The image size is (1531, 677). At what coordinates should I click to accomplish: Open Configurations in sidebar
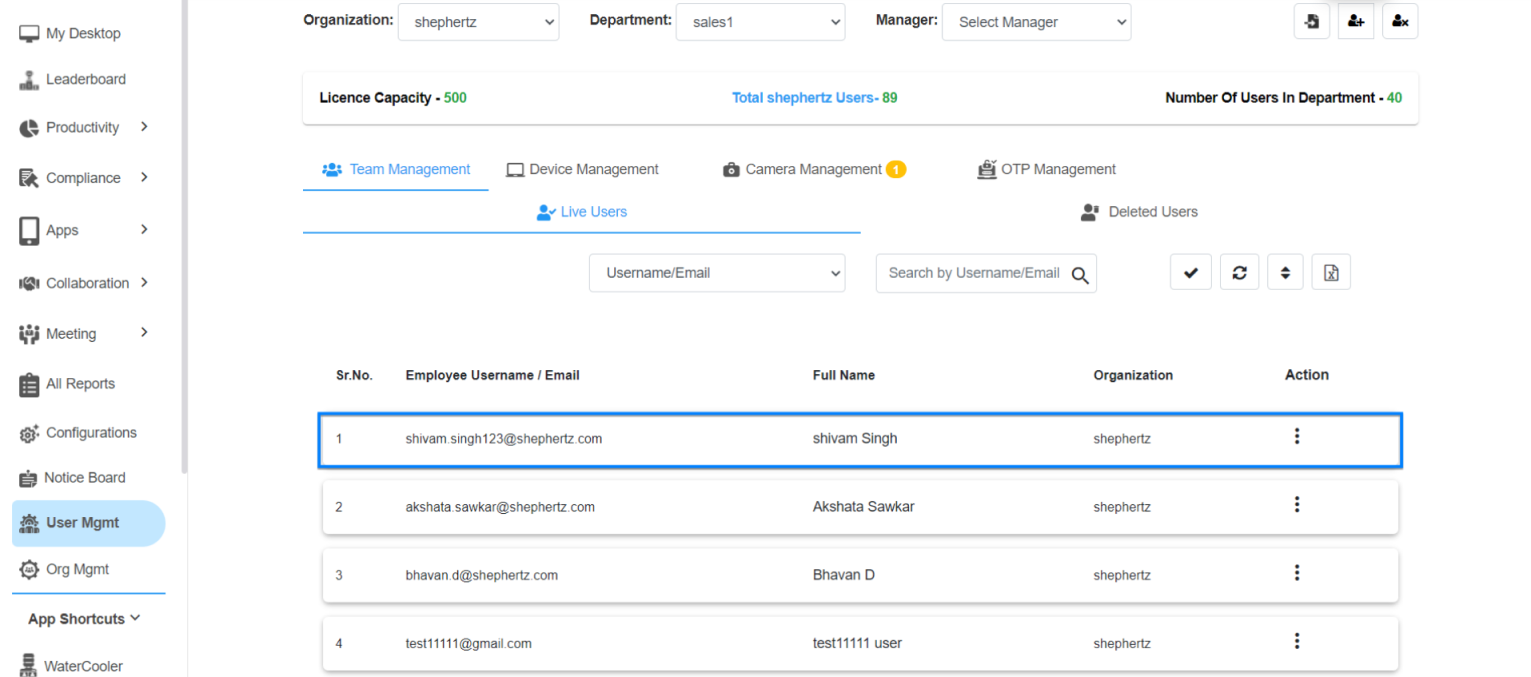click(x=78, y=433)
